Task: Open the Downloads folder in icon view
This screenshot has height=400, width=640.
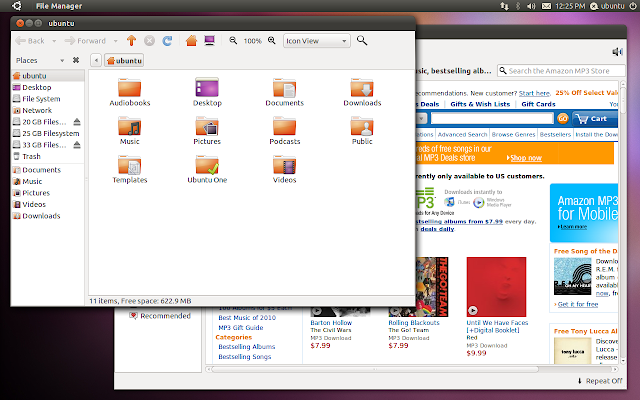Action: (x=362, y=87)
